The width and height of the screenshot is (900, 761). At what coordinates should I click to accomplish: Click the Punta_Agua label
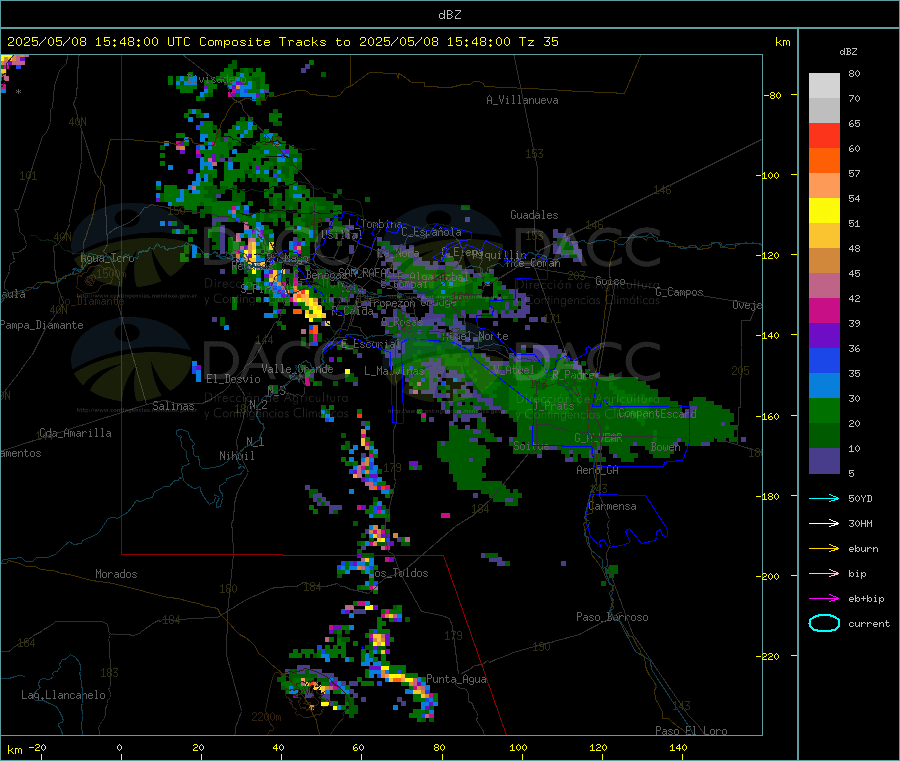[456, 679]
